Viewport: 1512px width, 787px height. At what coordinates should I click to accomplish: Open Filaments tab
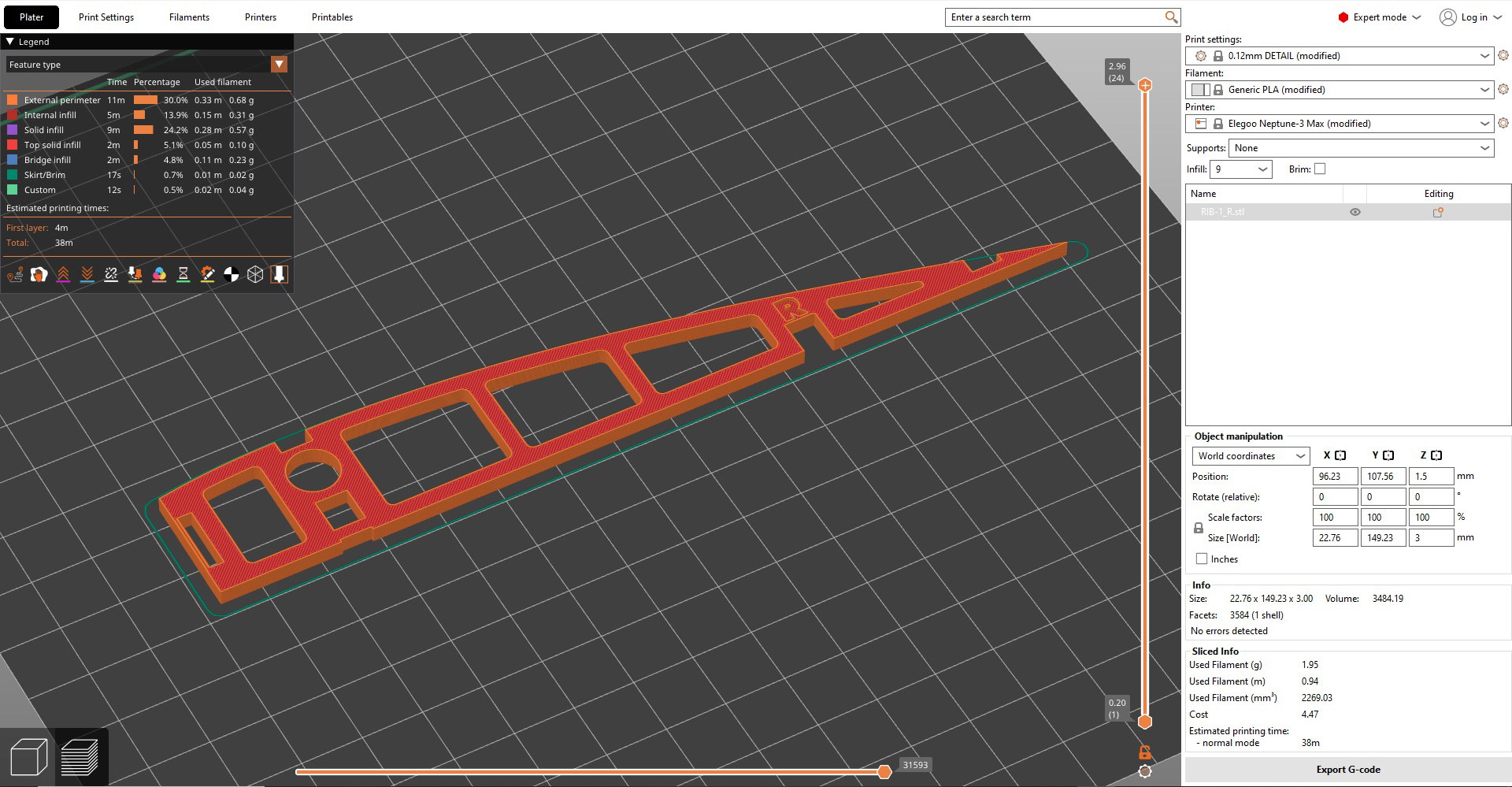[x=189, y=17]
